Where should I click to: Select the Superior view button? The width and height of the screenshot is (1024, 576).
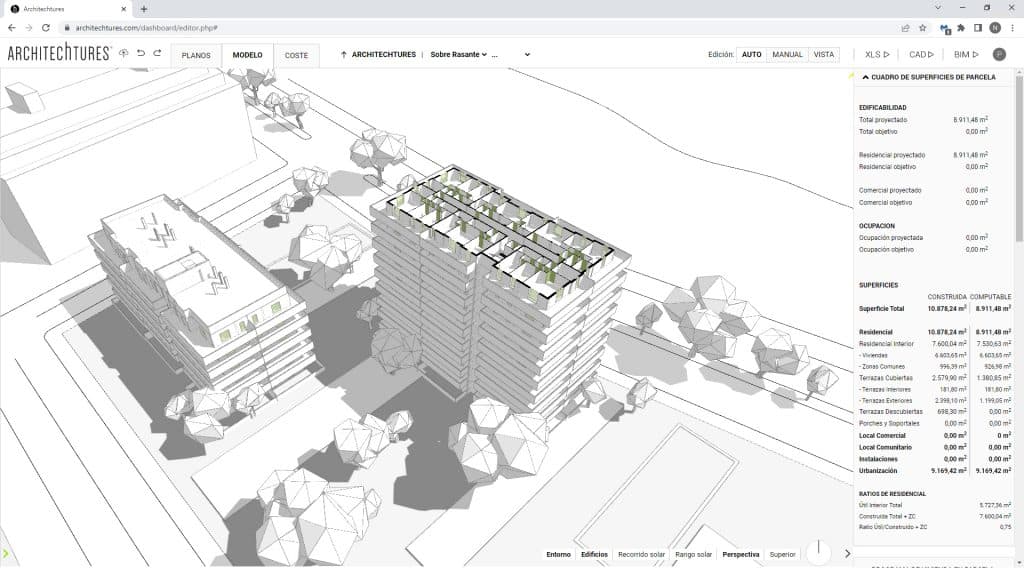[x=783, y=556]
